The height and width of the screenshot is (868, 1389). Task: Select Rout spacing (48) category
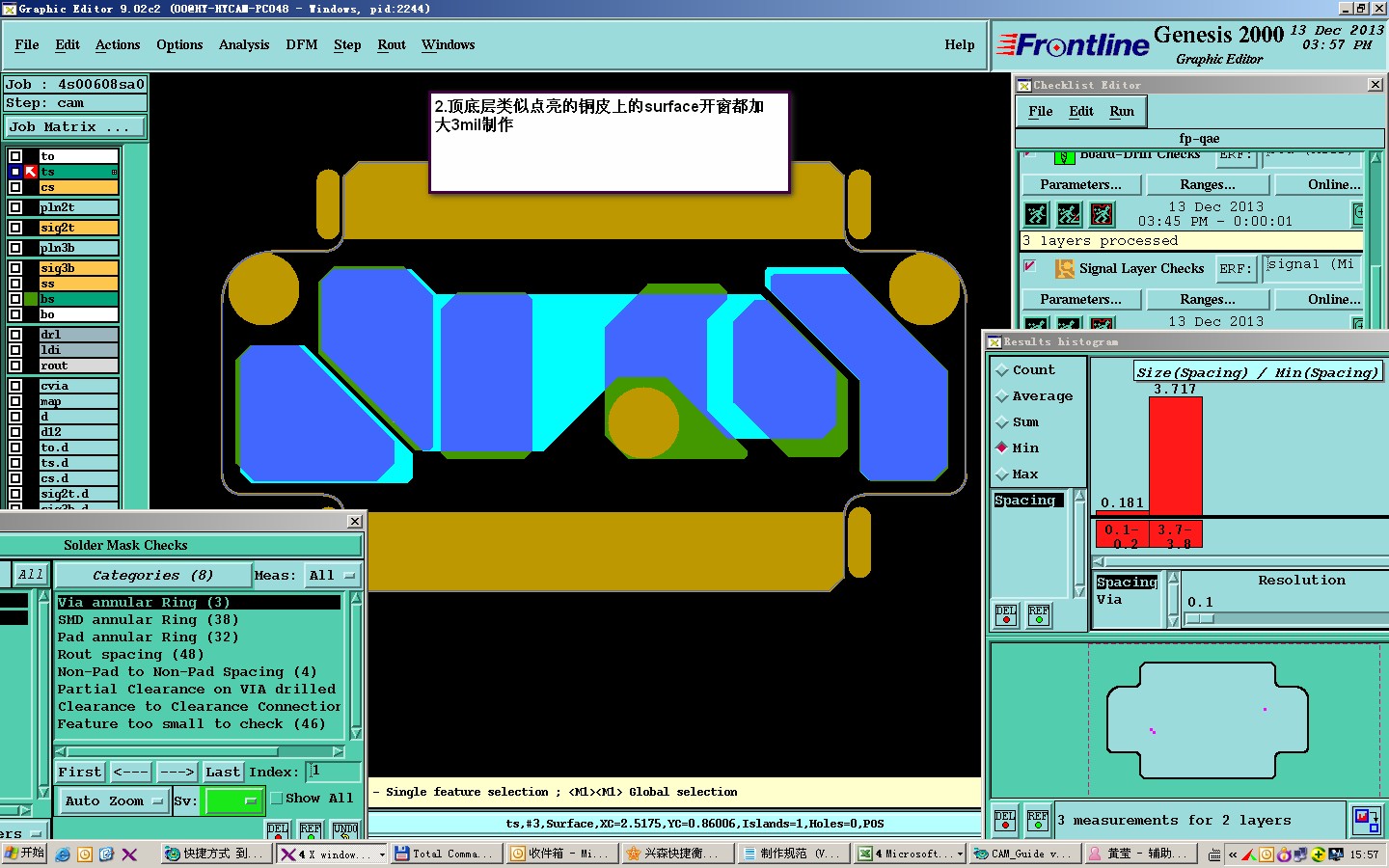point(199,655)
